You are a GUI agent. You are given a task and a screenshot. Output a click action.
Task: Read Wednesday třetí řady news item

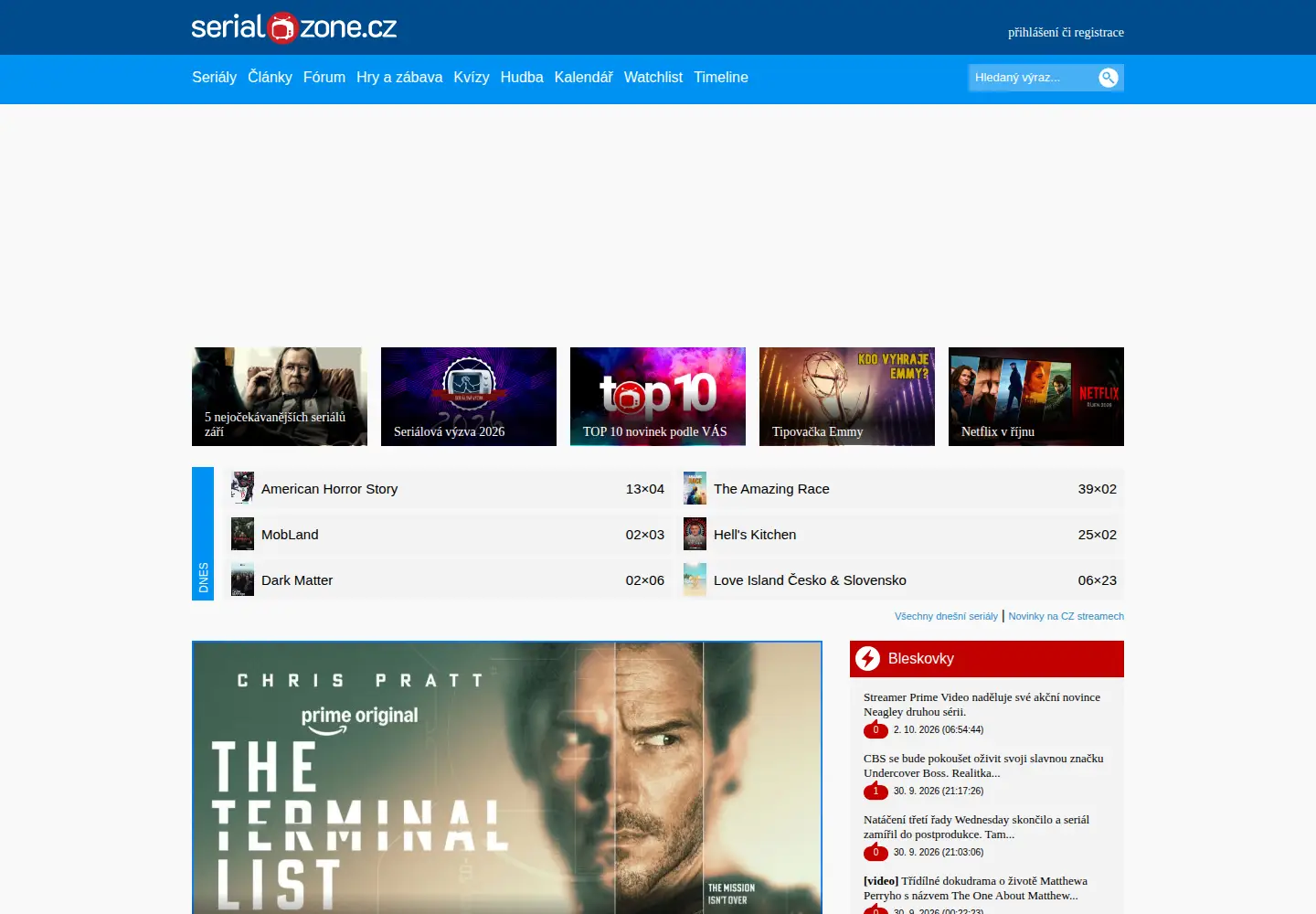click(976, 827)
